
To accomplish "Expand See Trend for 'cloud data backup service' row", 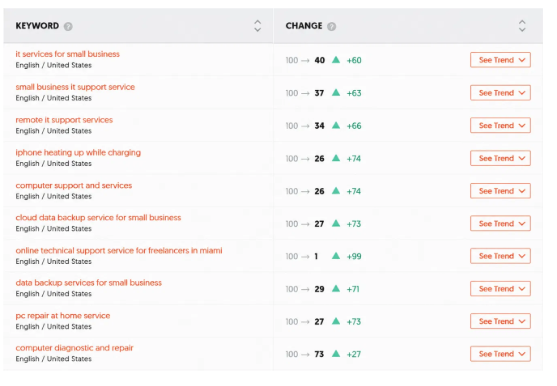I will pos(500,223).
